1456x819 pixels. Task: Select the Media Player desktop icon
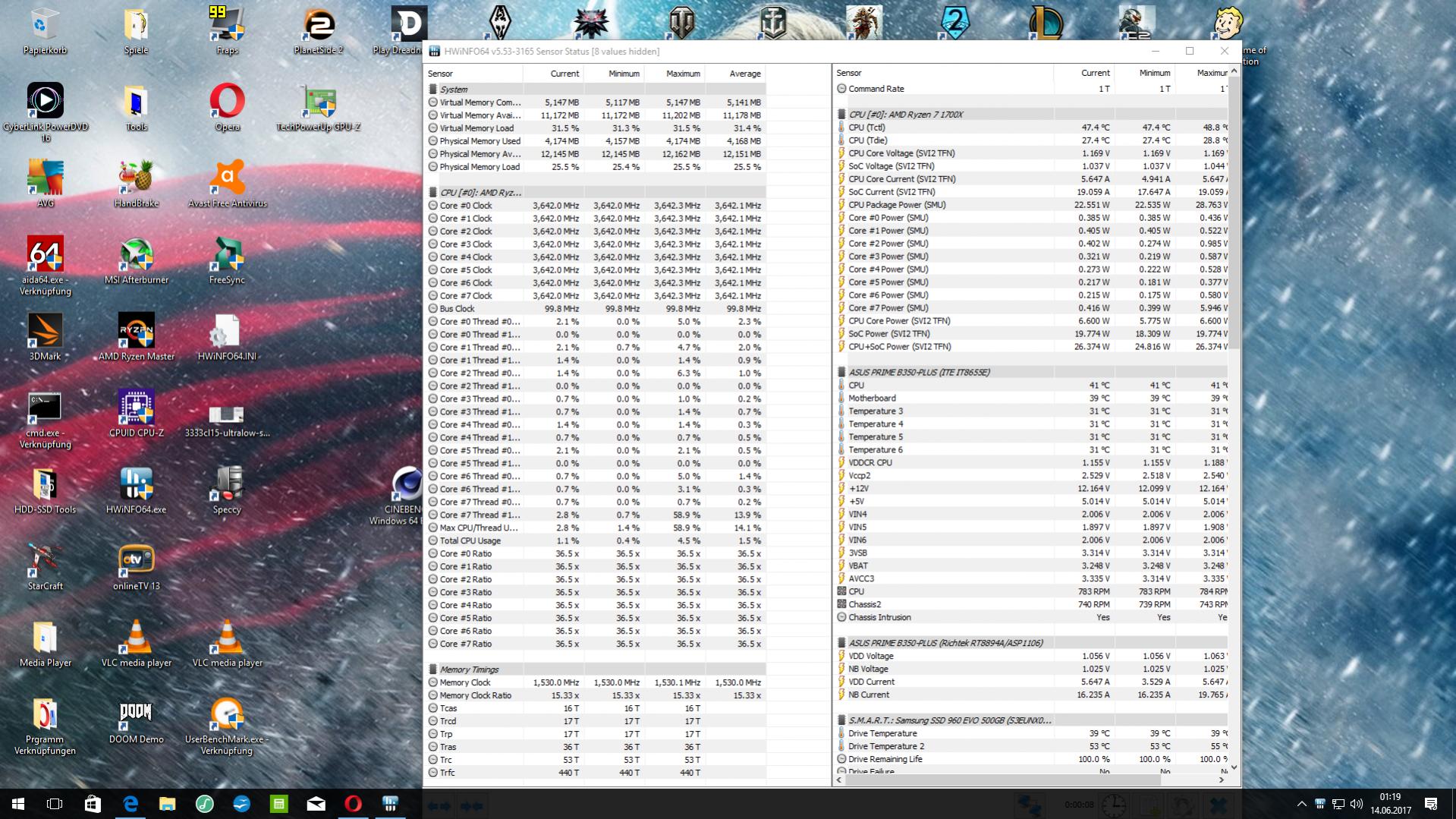pos(45,644)
